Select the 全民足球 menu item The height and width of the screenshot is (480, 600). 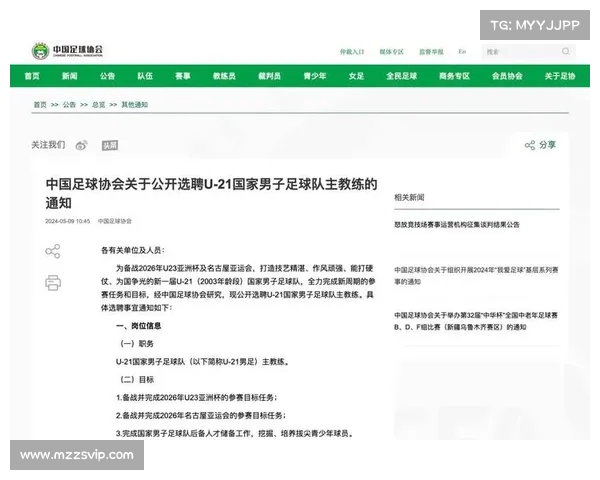pos(402,76)
